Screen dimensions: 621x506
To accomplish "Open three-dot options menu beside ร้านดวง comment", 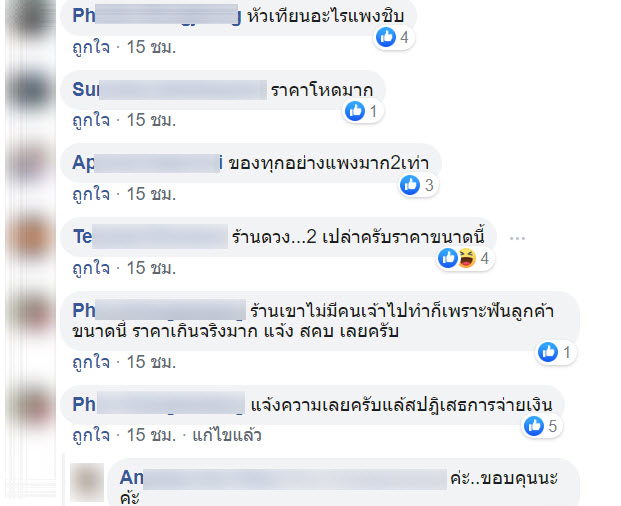I will point(517,238).
